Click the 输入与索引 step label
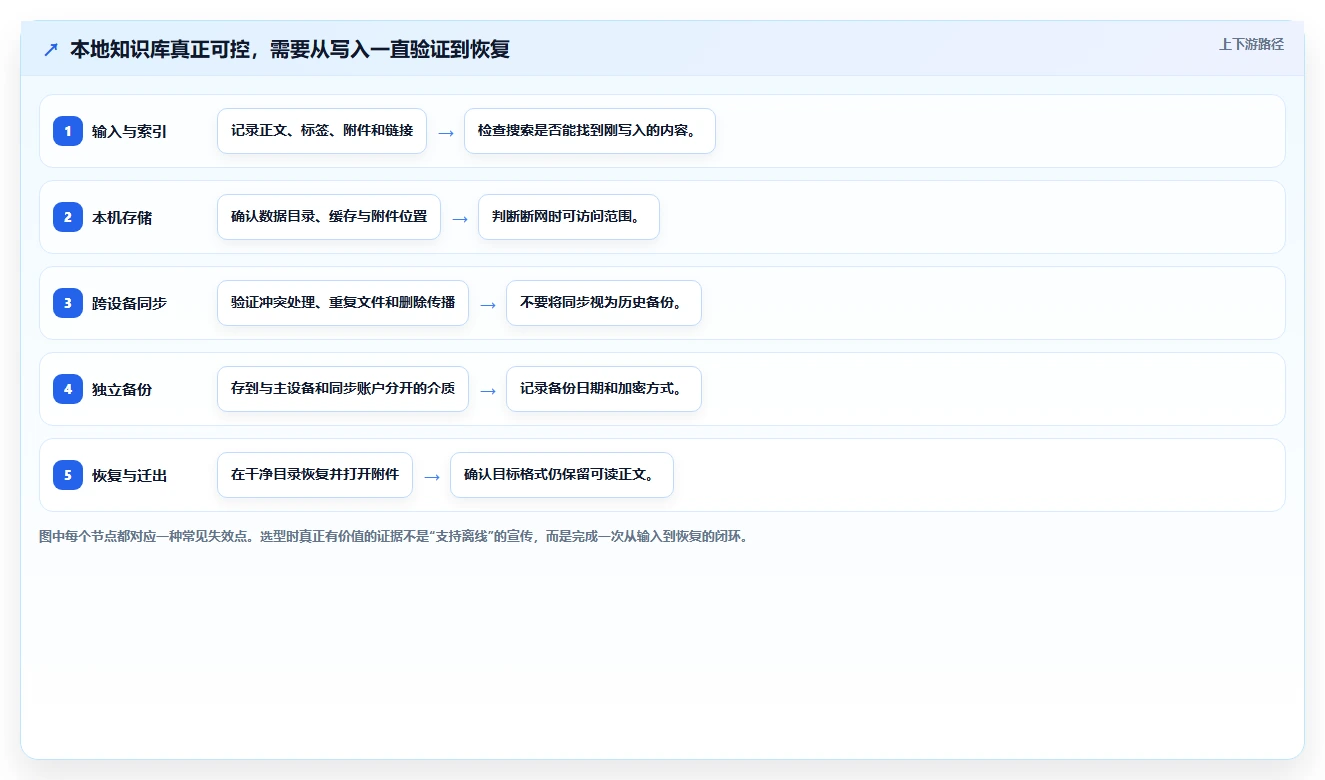 click(129, 131)
